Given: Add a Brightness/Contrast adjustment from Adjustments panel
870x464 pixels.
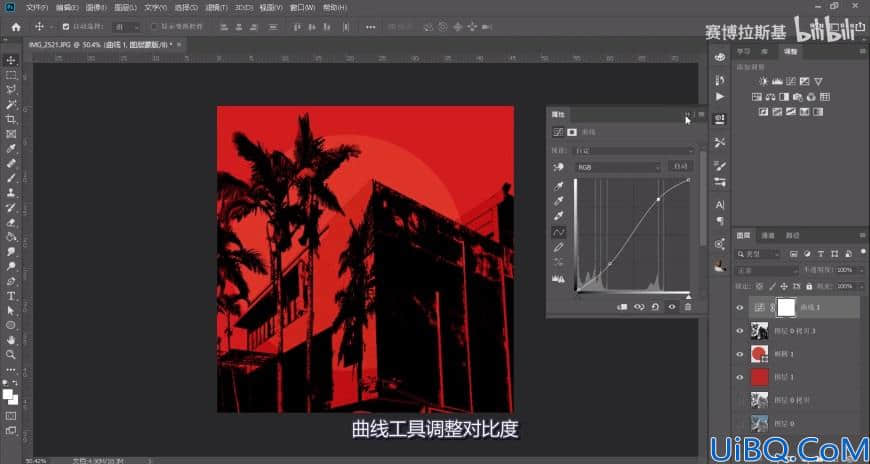Looking at the screenshot, I should coord(764,82).
